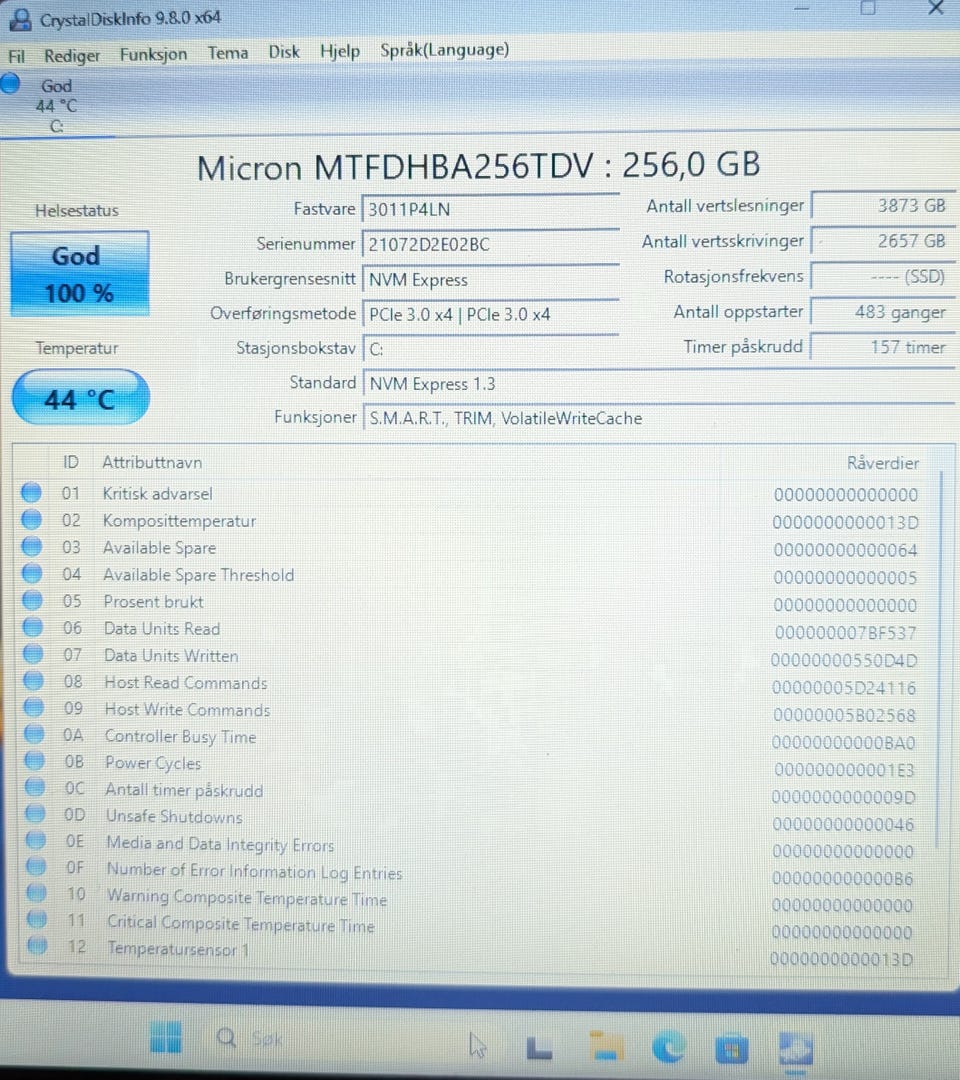Click the Helsestatus label
This screenshot has height=1080, width=960.
coord(76,210)
